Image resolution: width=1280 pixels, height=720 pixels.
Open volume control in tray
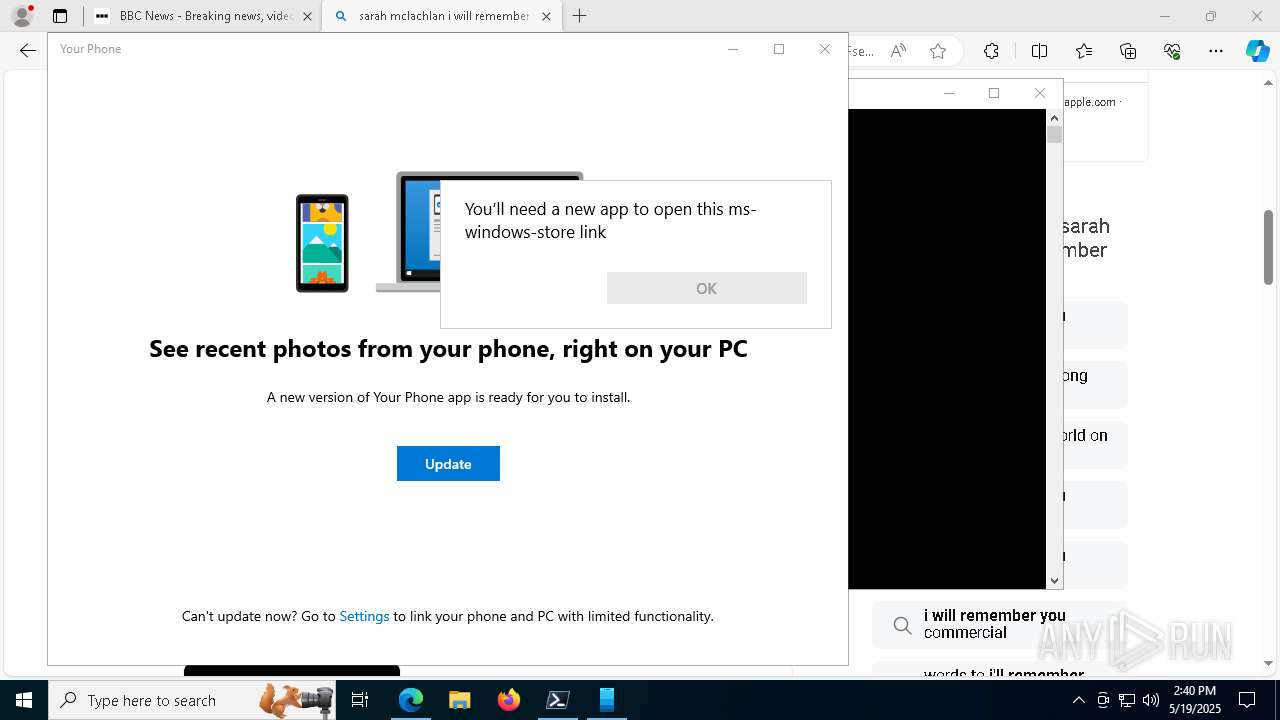pos(1151,700)
